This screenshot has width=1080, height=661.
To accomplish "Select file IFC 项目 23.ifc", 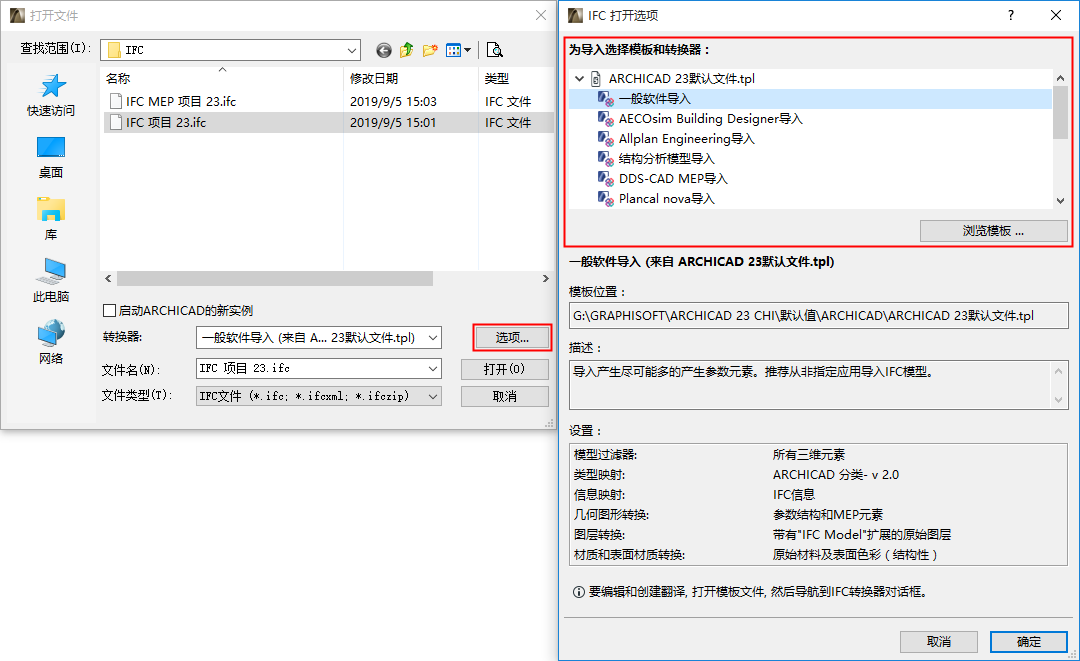I will pos(166,123).
